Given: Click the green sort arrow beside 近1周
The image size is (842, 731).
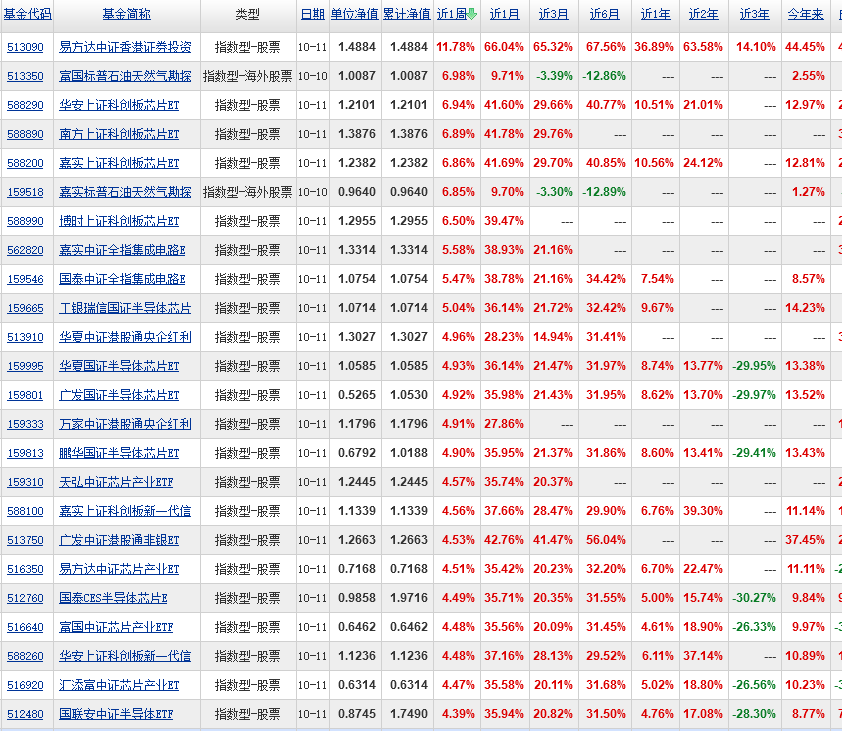Looking at the screenshot, I should click(471, 15).
